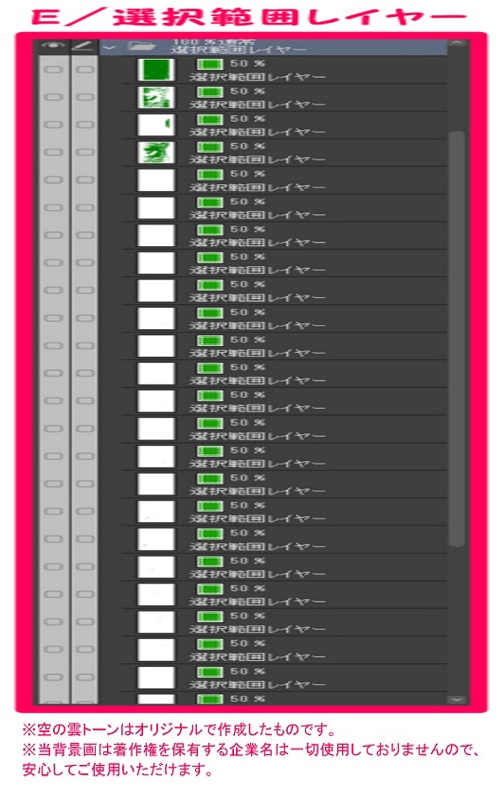500x790 pixels.
Task: Toggle edit-target box of the topmost layer
Action: click(x=84, y=70)
